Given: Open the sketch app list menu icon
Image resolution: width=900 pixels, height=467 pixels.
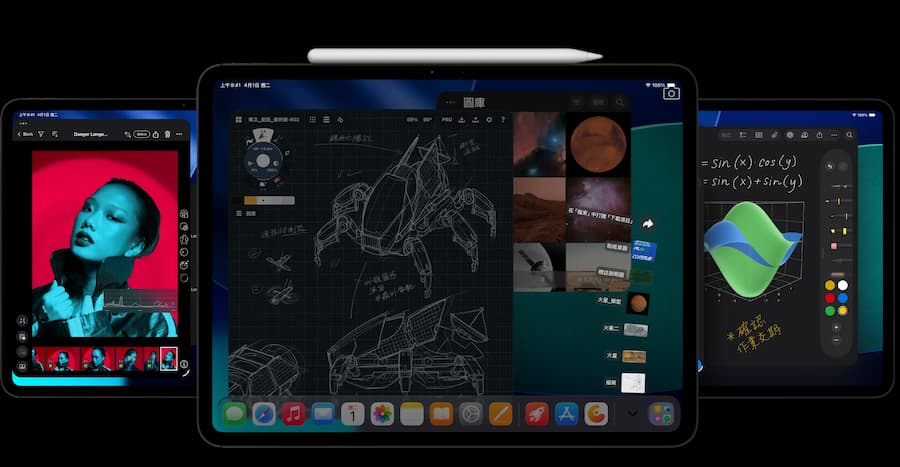Looking at the screenshot, I should [x=326, y=119].
